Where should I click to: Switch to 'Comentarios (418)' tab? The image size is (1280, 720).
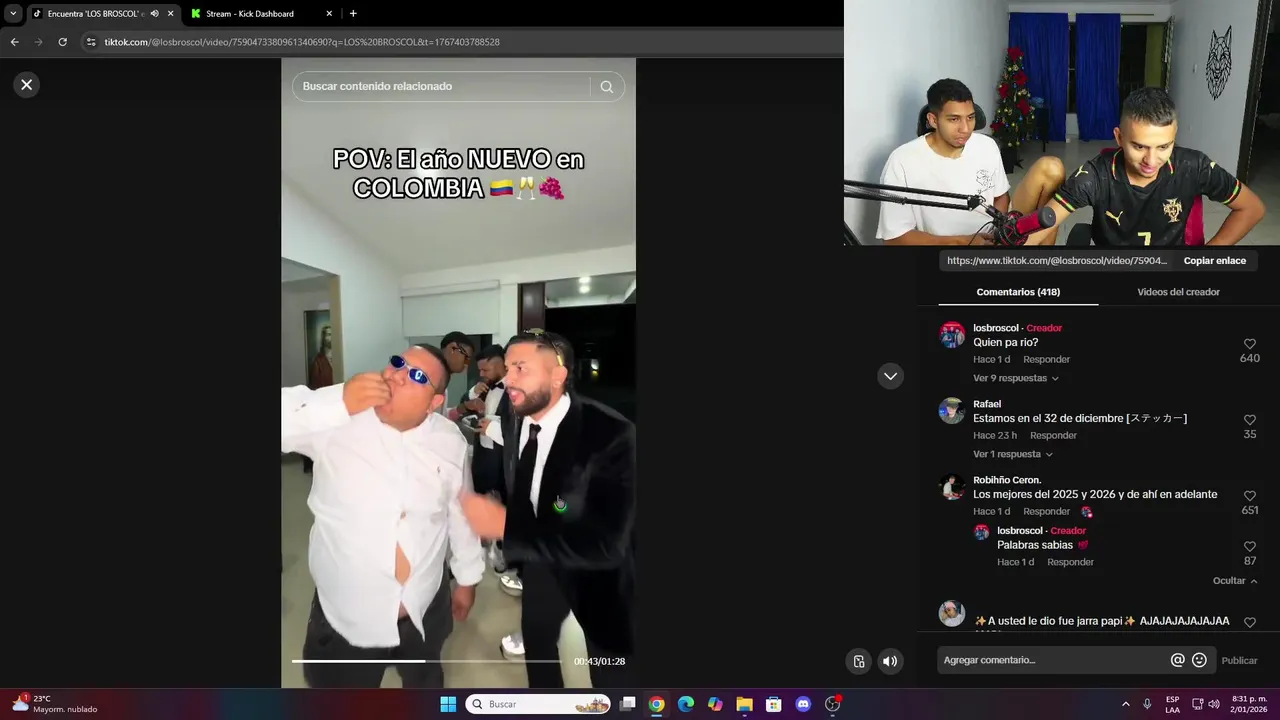1018,292
